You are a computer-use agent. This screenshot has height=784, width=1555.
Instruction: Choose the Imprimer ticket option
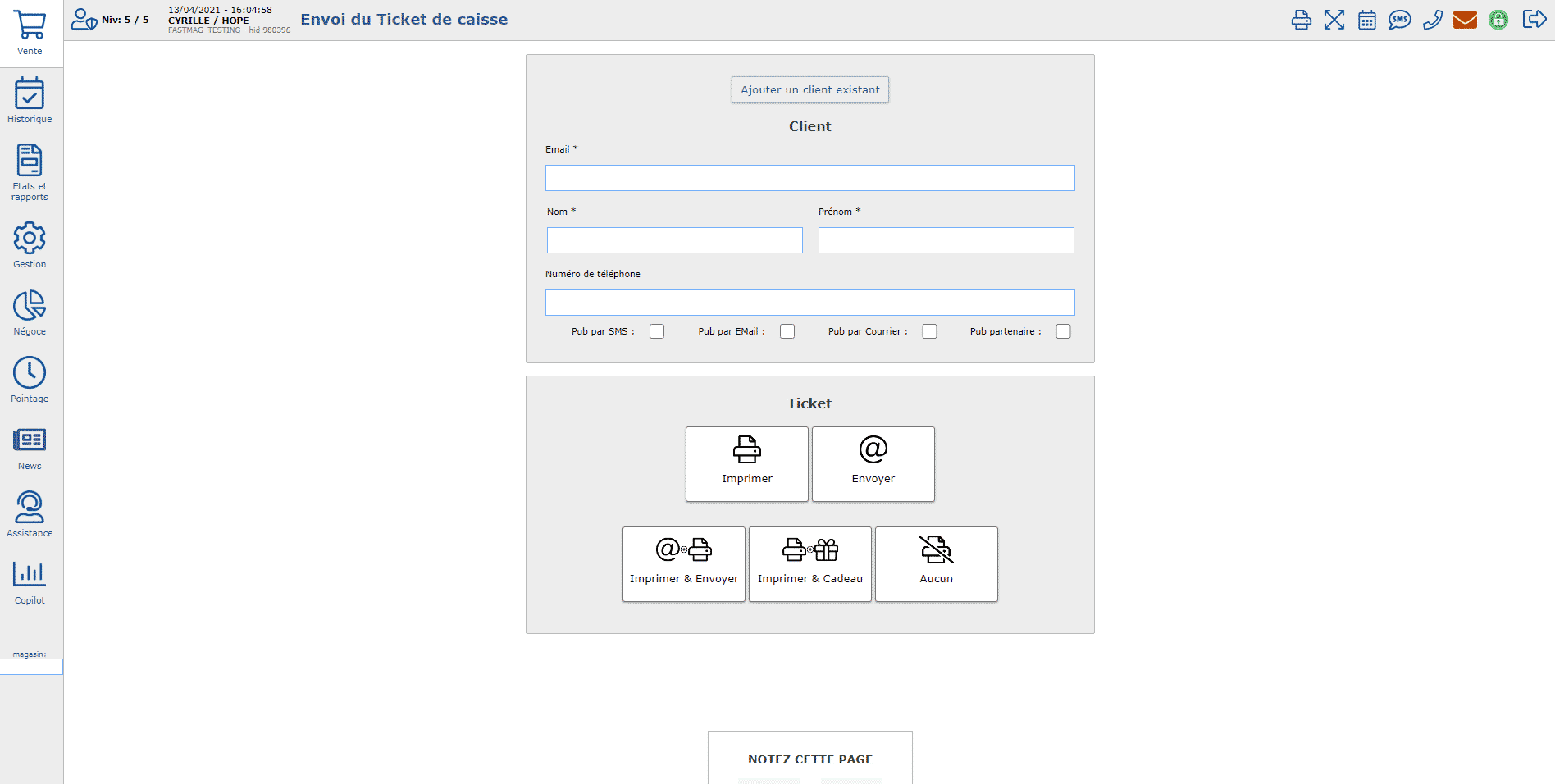click(746, 463)
